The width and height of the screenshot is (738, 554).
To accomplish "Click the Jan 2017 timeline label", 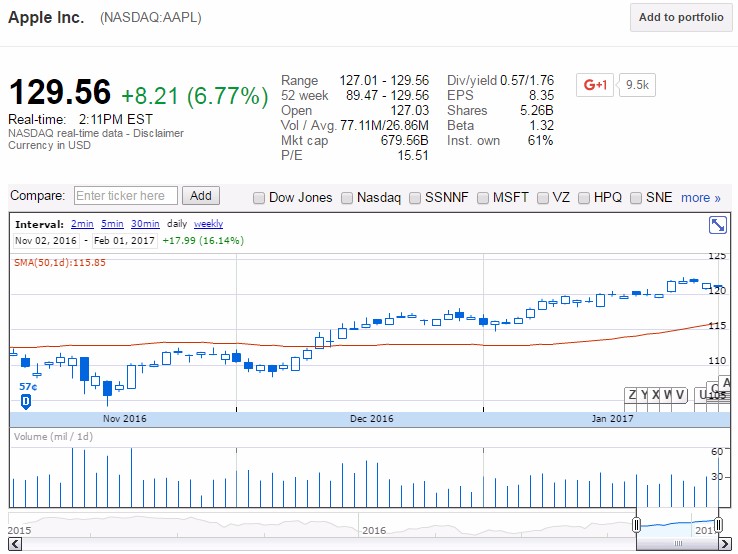I will click(x=612, y=419).
